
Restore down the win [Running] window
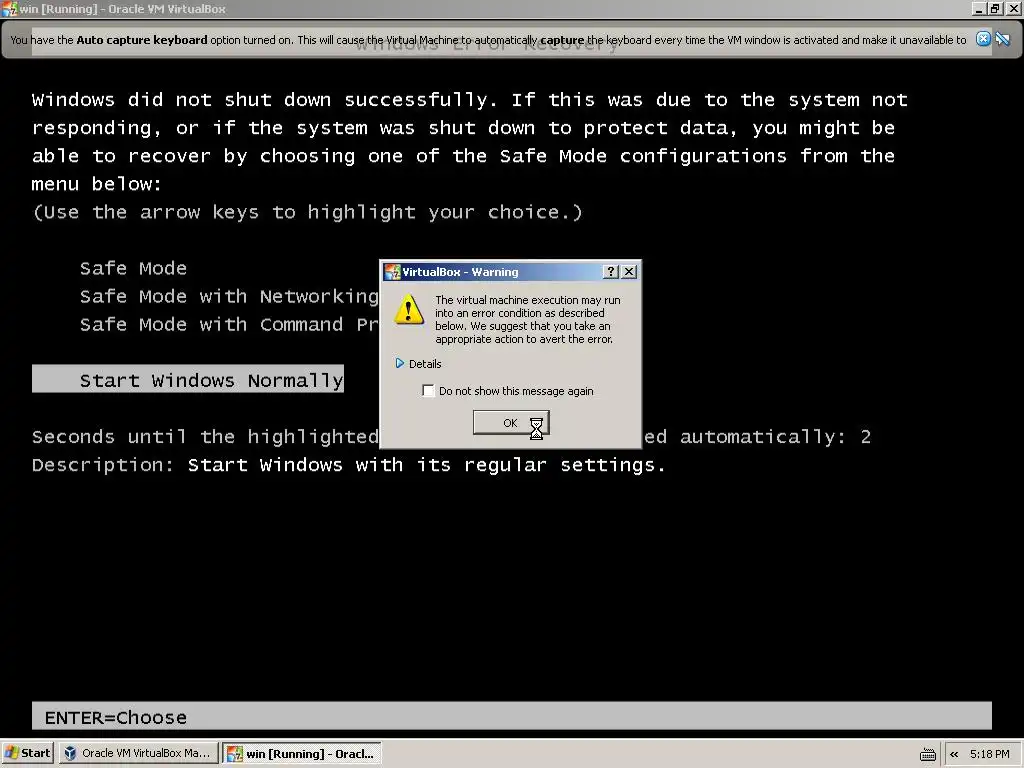pos(995,9)
